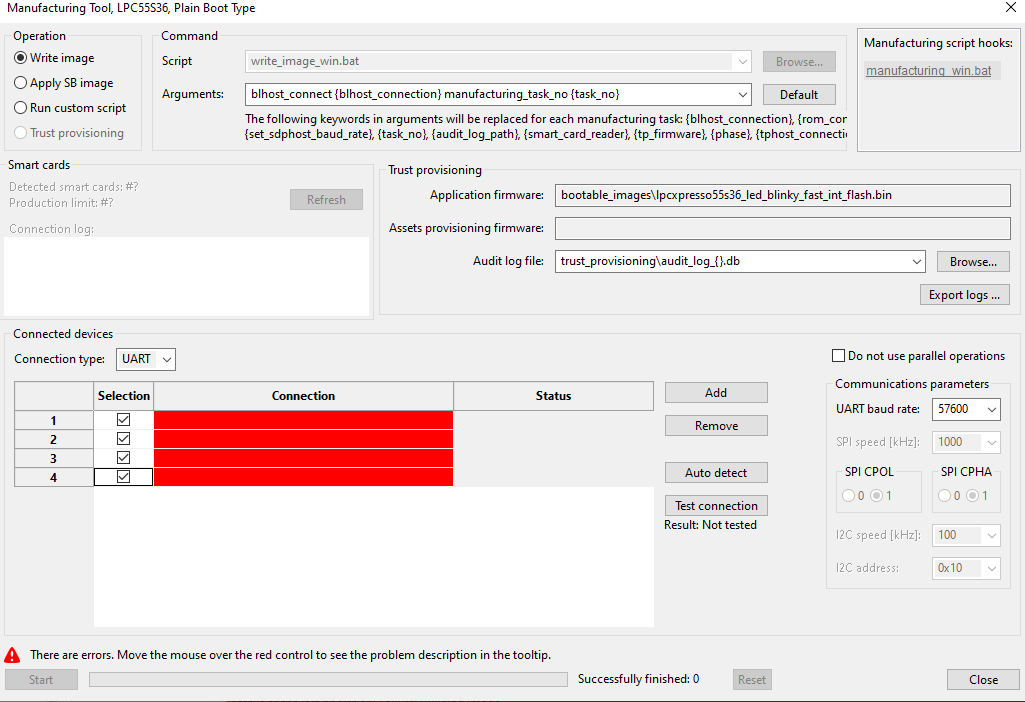The width and height of the screenshot is (1025, 702).
Task: Toggle selection checkbox for device row 3
Action: click(124, 458)
